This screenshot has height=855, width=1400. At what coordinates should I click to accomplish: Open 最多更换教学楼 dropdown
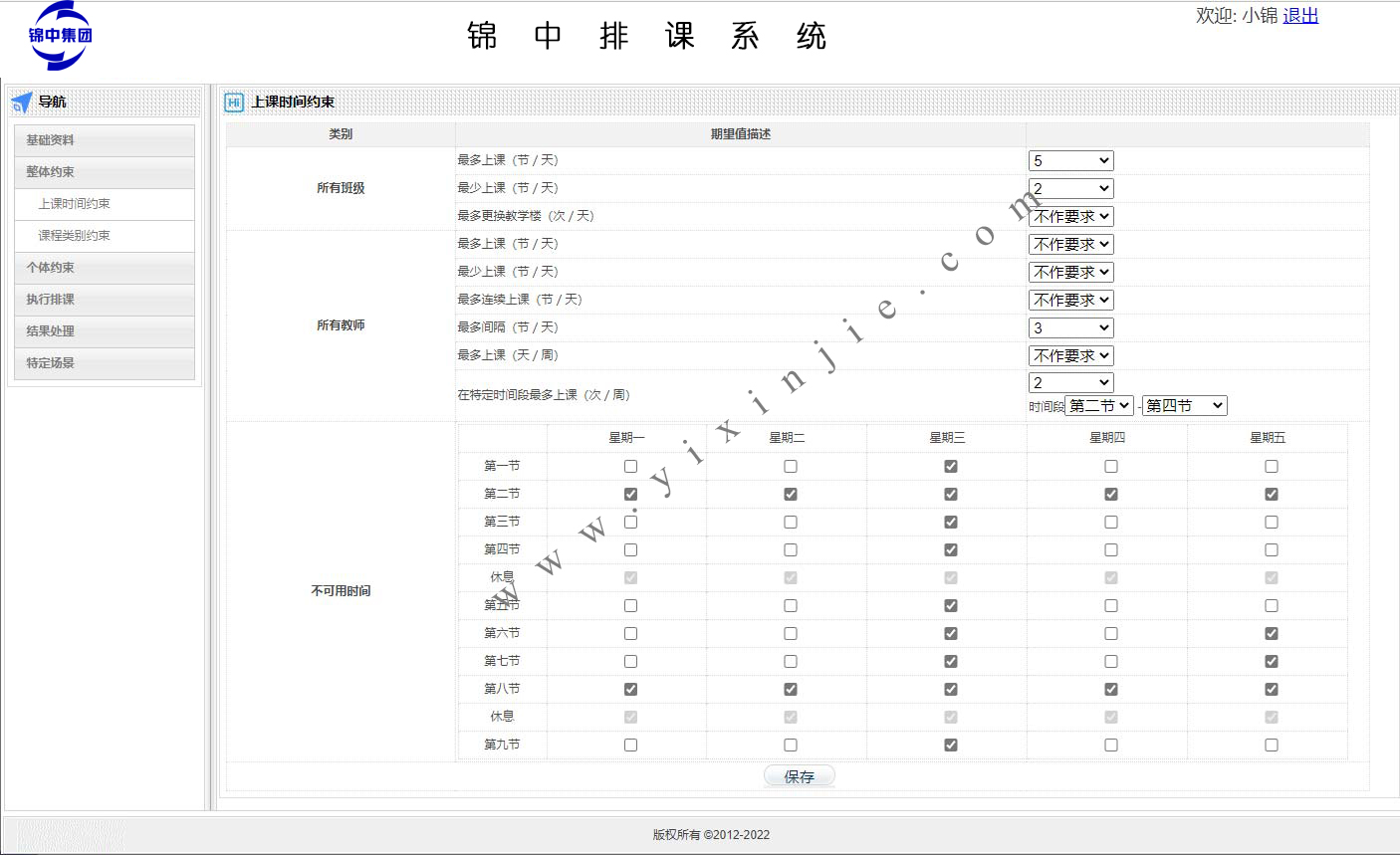pyautogui.click(x=1070, y=216)
